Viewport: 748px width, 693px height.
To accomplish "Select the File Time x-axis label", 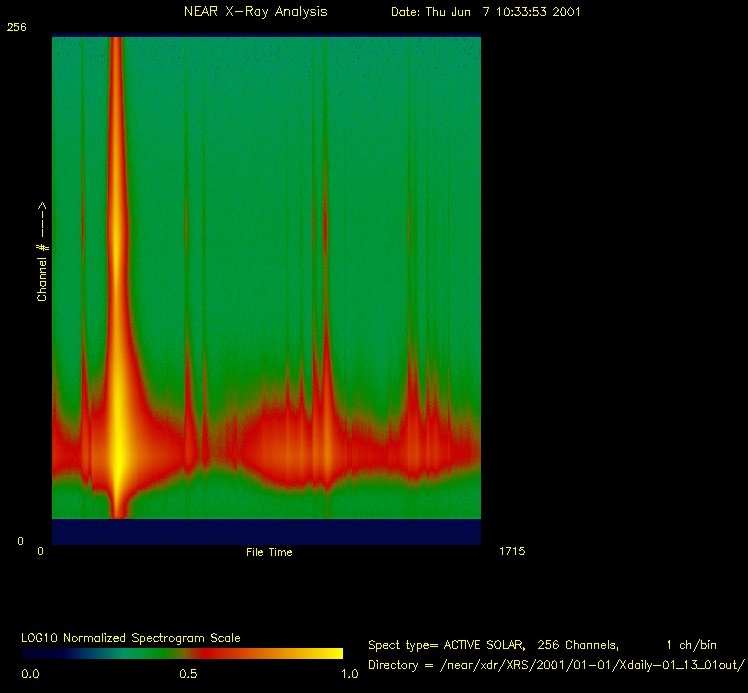I will pyautogui.click(x=269, y=552).
